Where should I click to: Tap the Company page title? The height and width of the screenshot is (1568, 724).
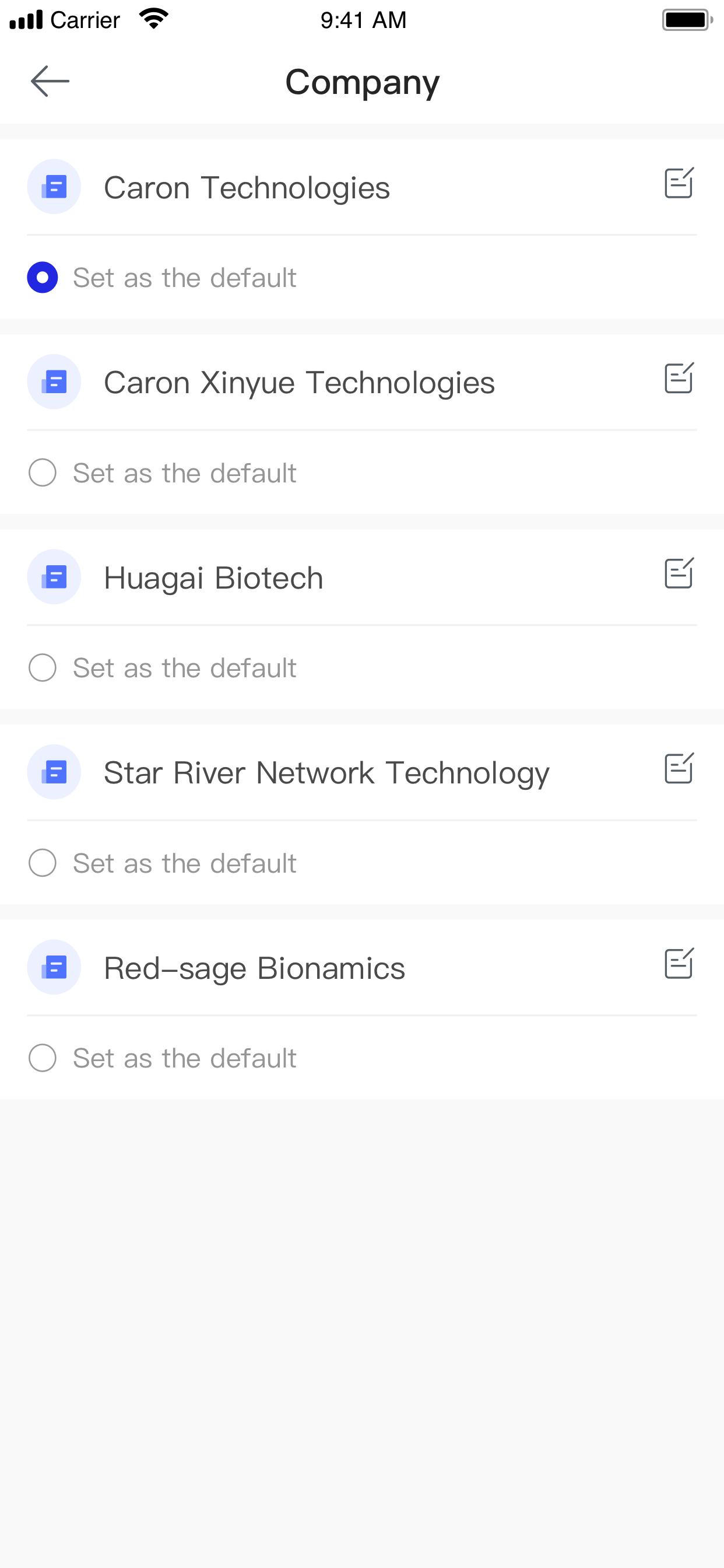(363, 82)
